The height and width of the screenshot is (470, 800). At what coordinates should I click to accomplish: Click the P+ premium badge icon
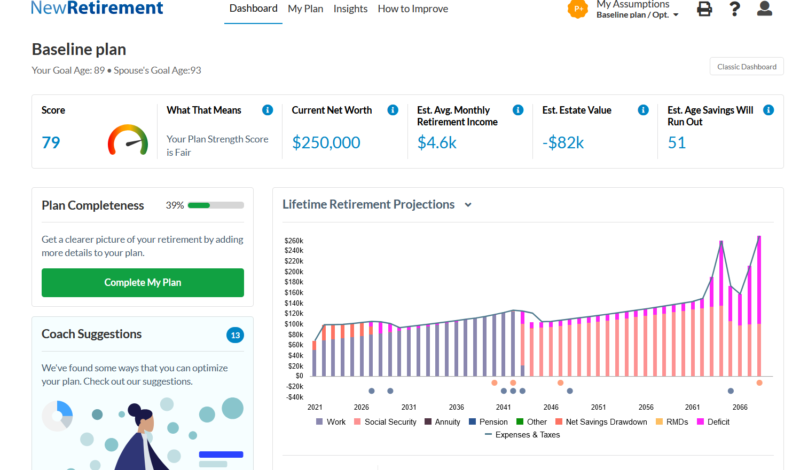coord(577,9)
